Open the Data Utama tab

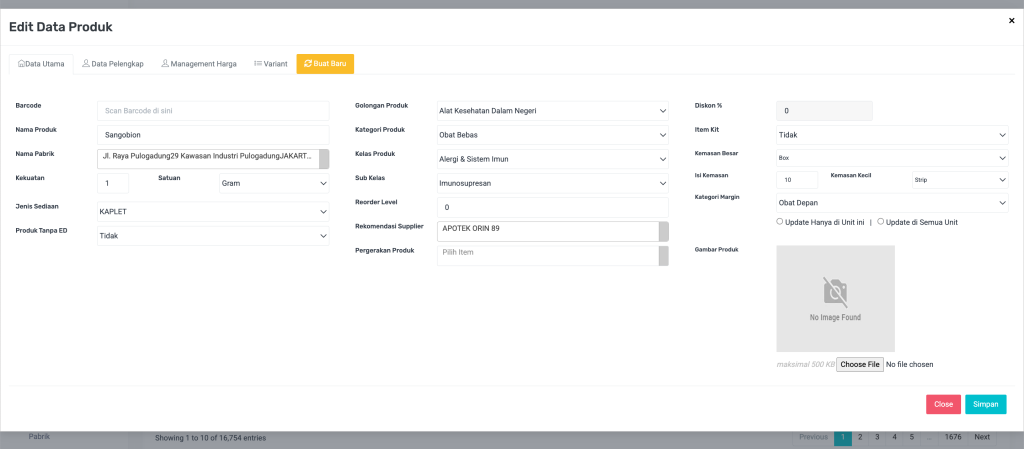coord(41,64)
